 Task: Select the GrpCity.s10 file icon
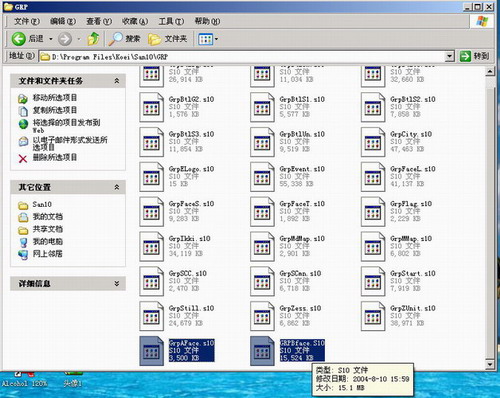click(x=373, y=142)
